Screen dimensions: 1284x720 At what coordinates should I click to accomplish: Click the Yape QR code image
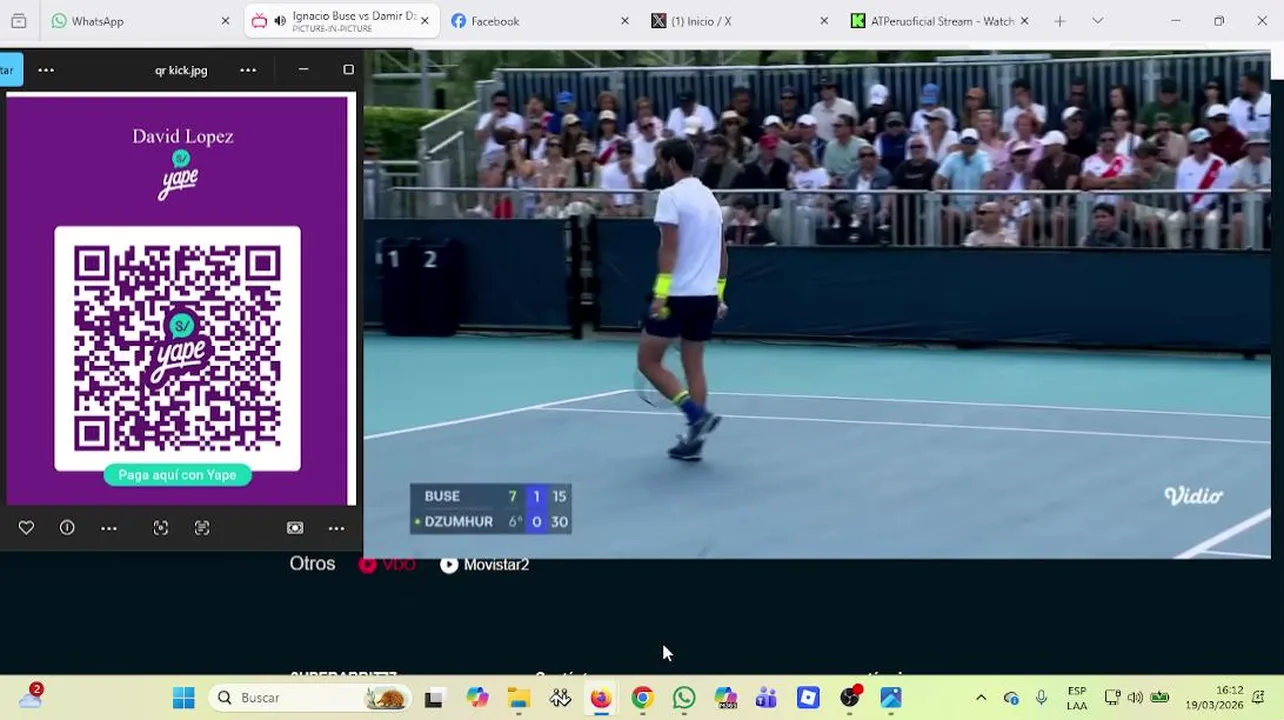point(177,348)
